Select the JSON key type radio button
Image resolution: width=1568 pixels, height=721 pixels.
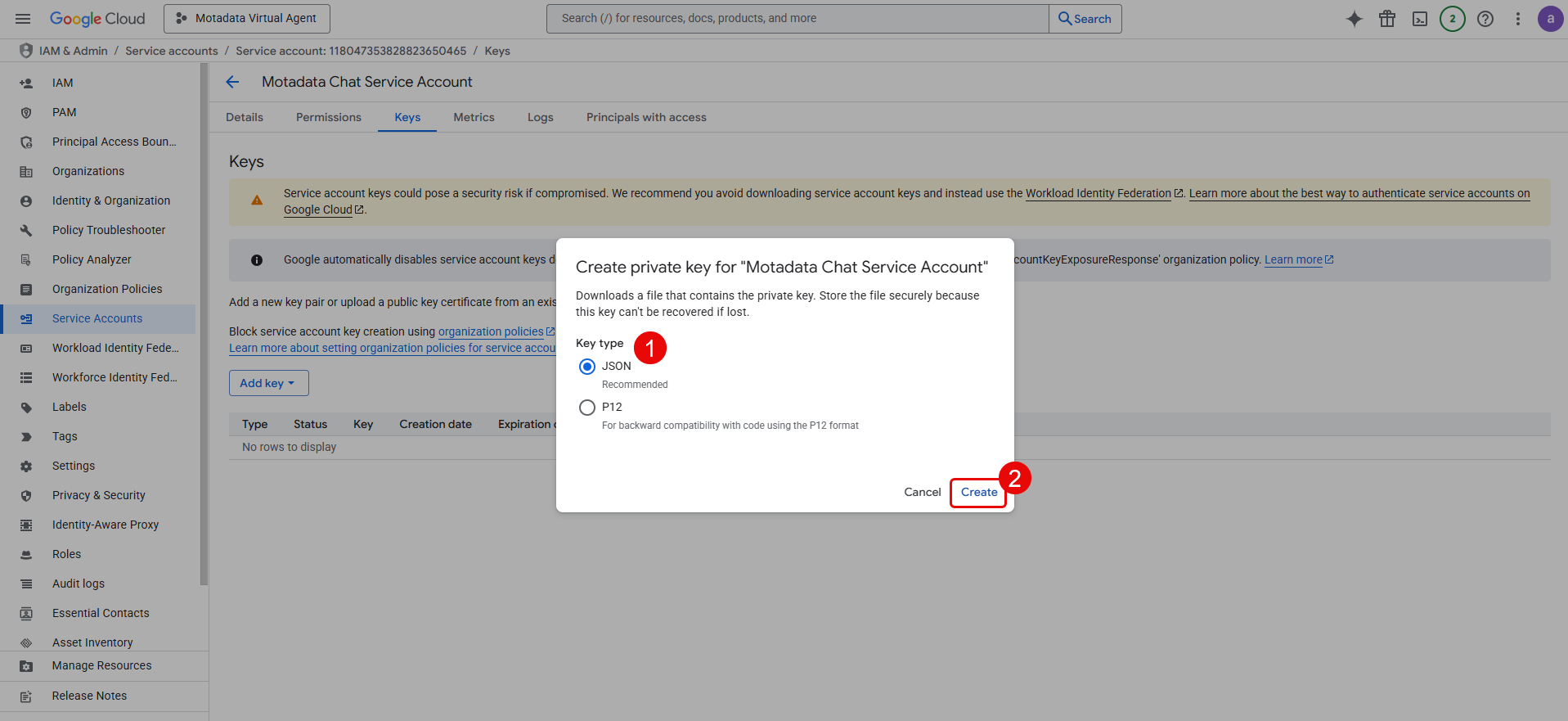tap(587, 367)
